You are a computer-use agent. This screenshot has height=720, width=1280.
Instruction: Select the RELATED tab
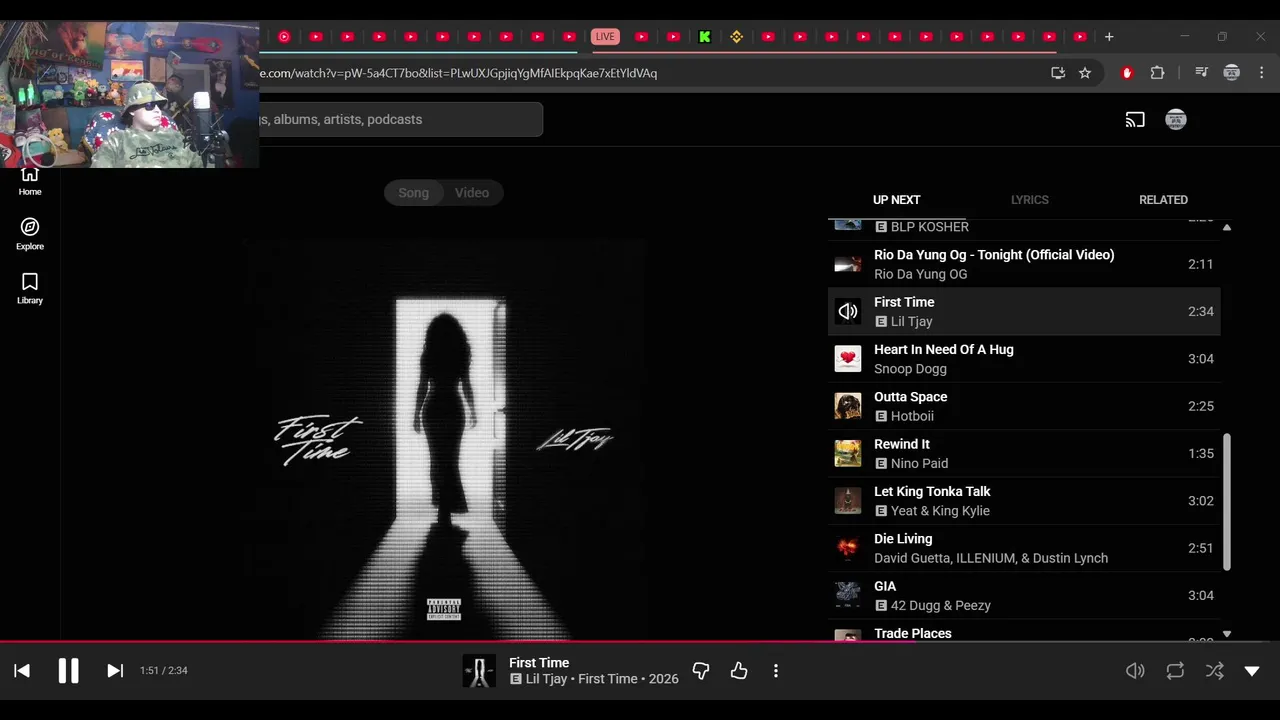click(1163, 200)
